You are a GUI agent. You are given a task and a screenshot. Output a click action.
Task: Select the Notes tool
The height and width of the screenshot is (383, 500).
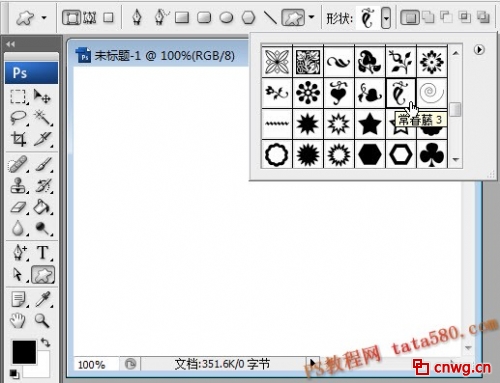pyautogui.click(x=18, y=299)
